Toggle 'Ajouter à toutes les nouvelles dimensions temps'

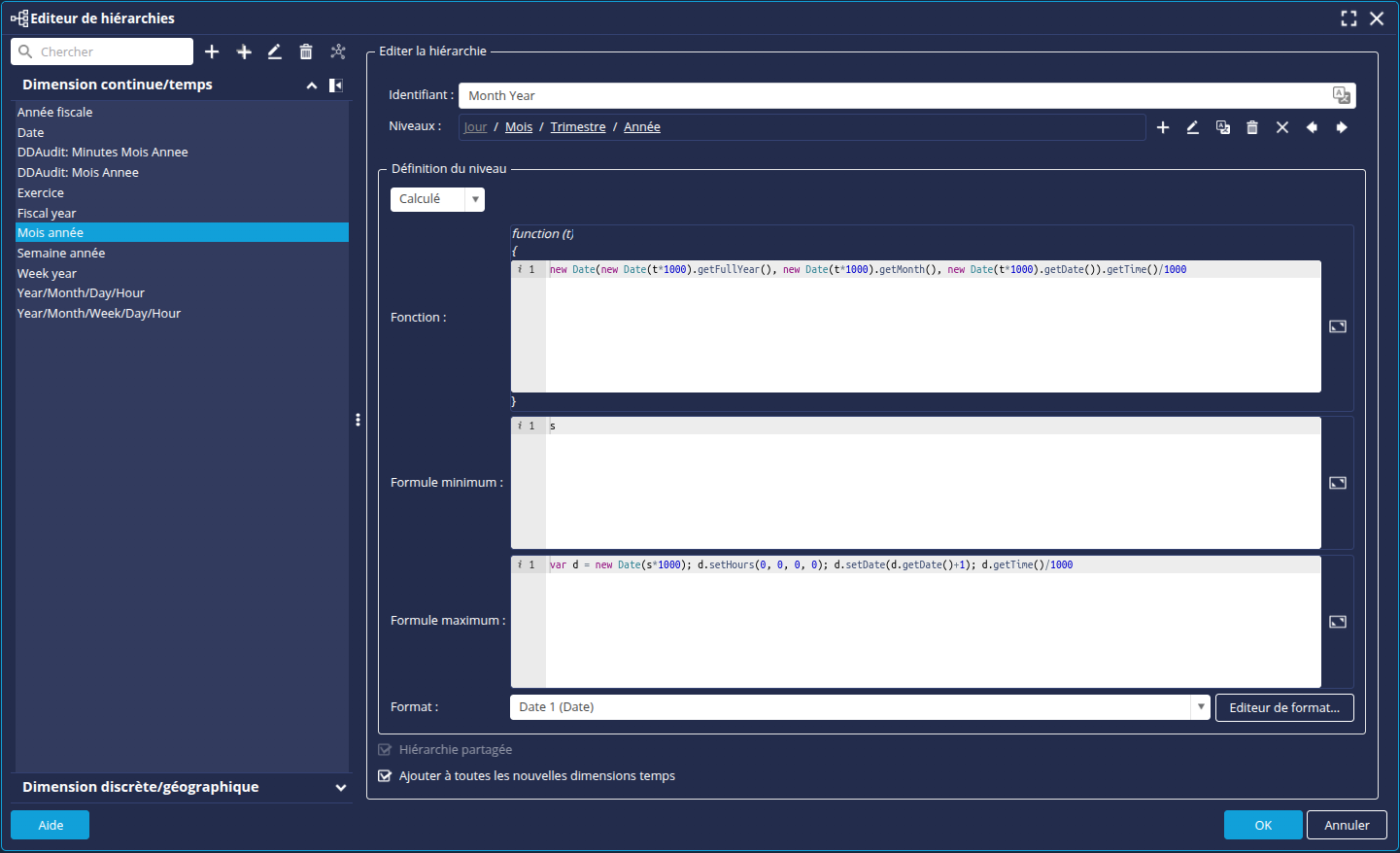[x=385, y=776]
